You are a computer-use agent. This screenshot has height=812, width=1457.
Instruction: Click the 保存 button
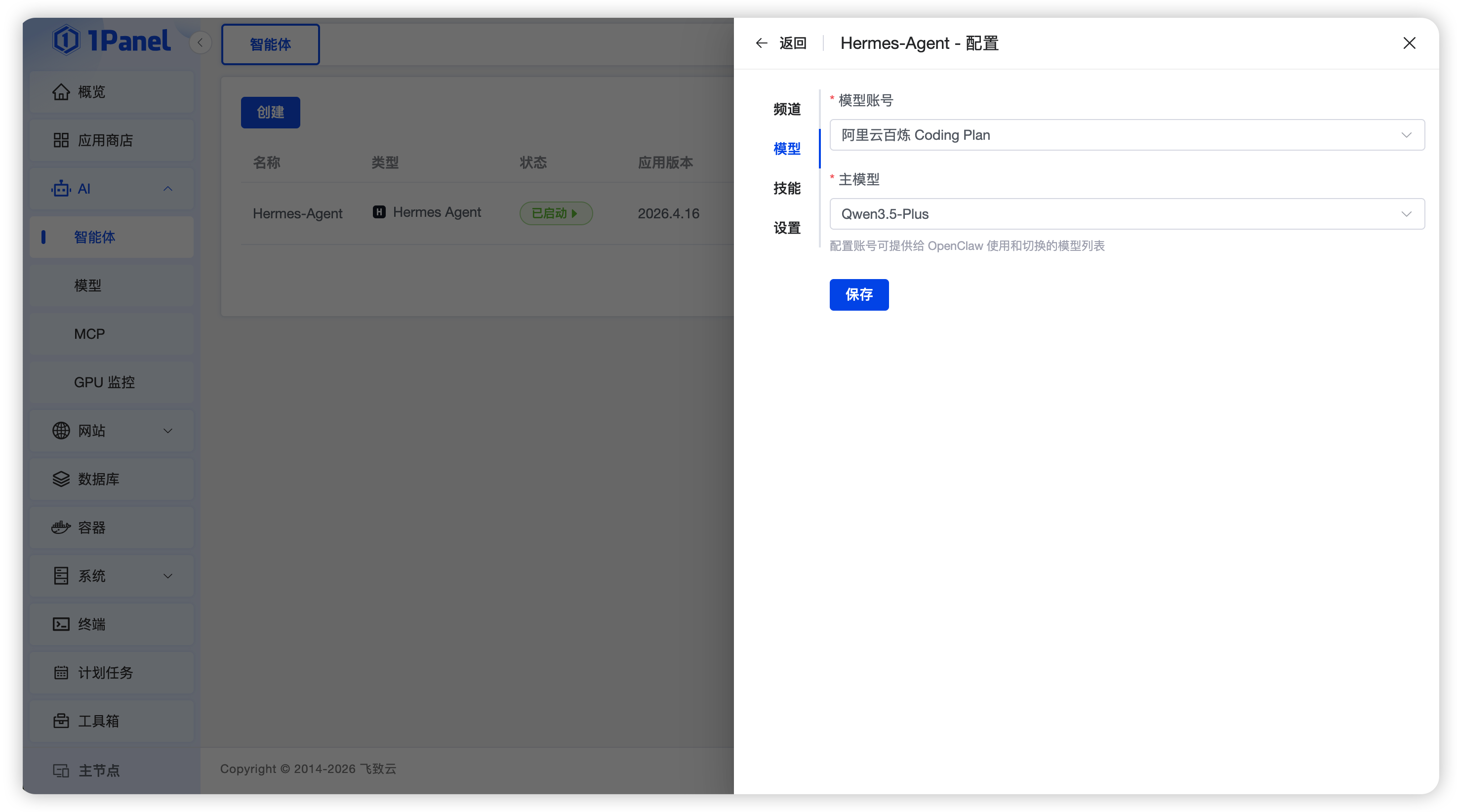858,294
